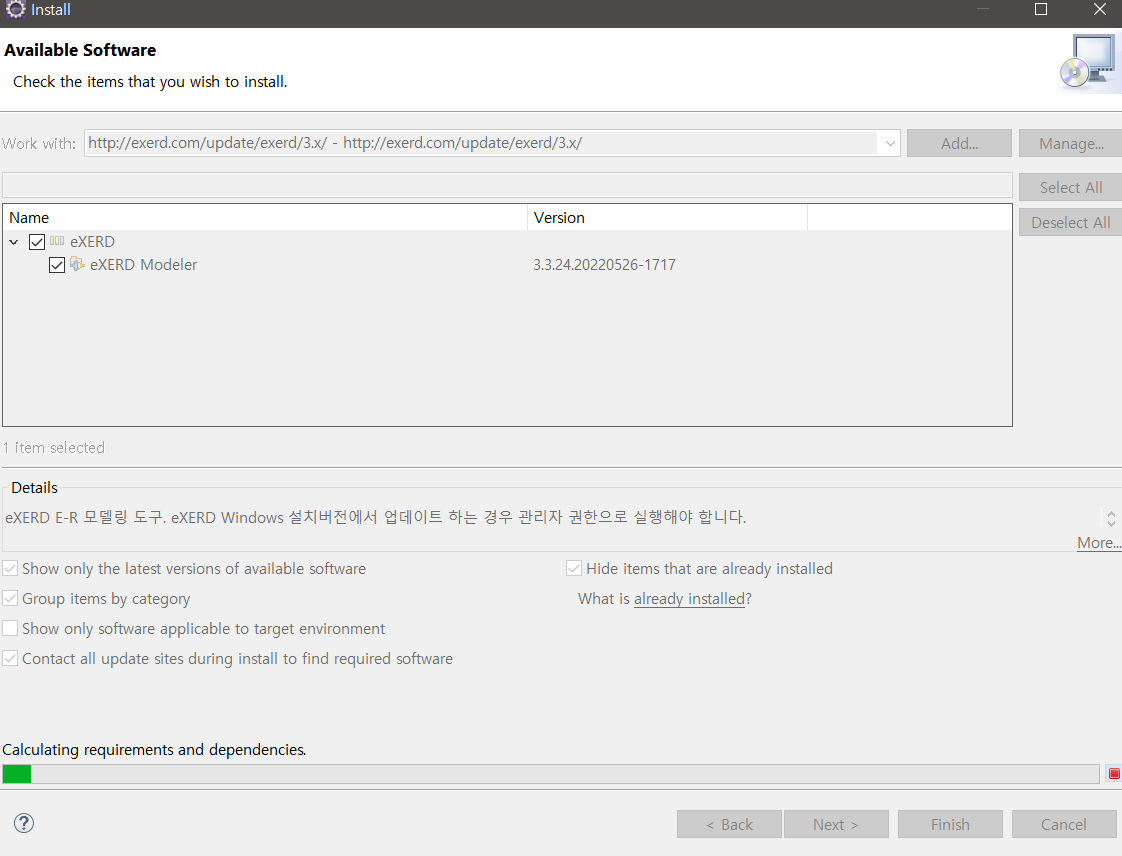The height and width of the screenshot is (856, 1122).
Task: Click 'Check the items that you wish' text
Action: (x=150, y=82)
